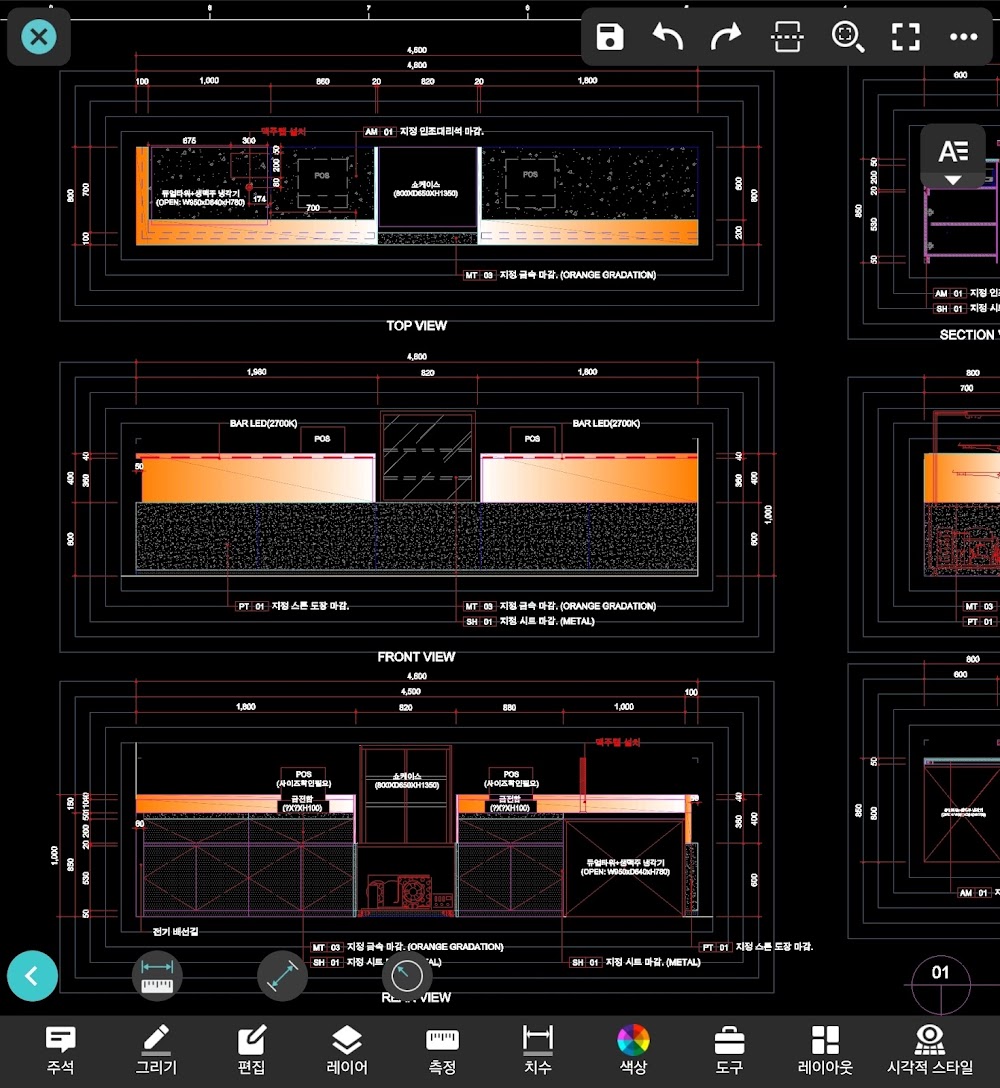The width and height of the screenshot is (1000, 1088).
Task: Undo the last action
Action: point(668,37)
